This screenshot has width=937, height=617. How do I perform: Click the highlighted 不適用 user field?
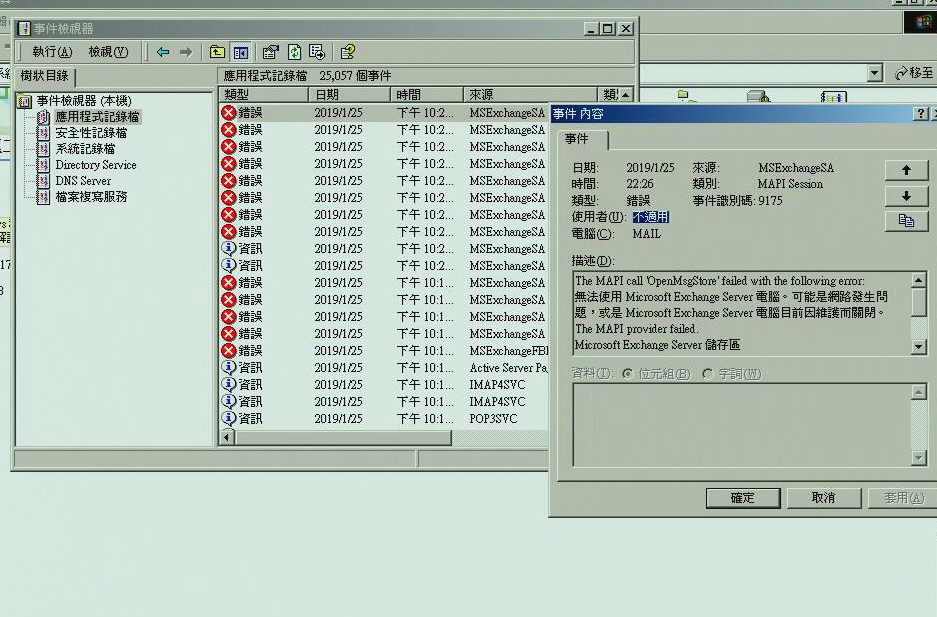click(x=651, y=217)
